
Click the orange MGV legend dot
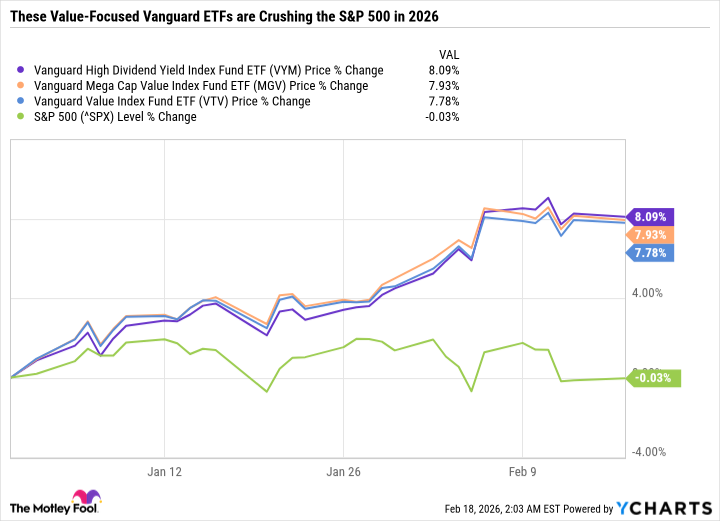pyautogui.click(x=23, y=86)
